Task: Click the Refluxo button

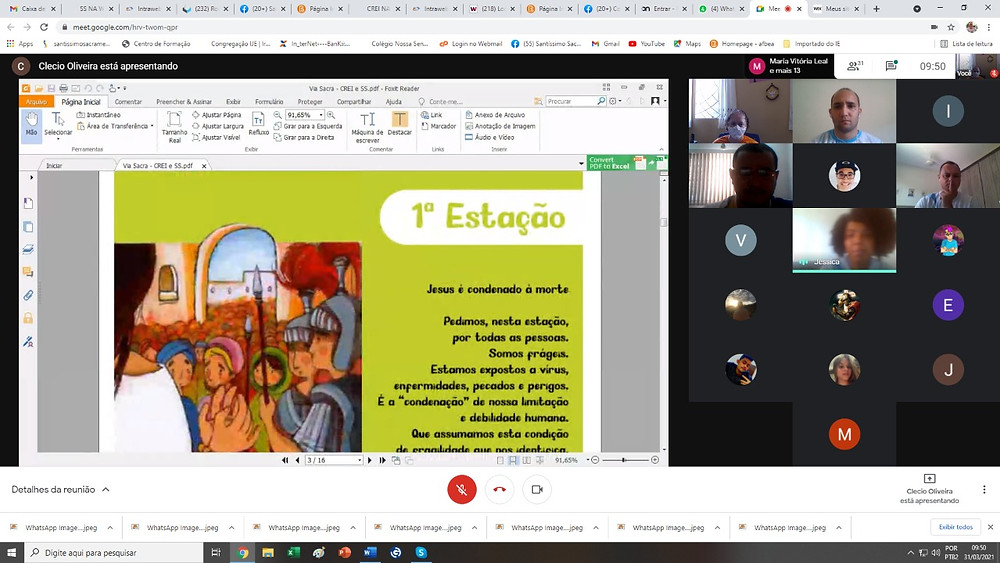Action: coord(258,124)
